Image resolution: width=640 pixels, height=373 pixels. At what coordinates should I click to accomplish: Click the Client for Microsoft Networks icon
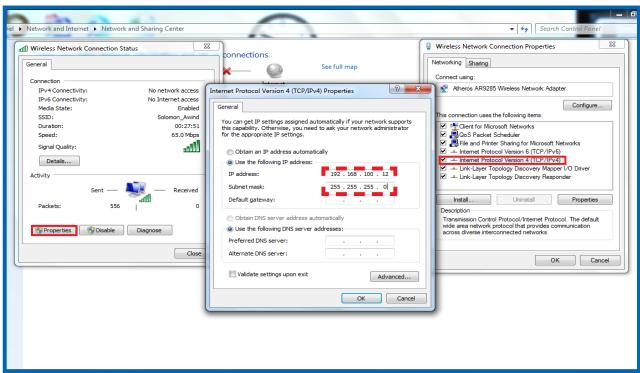[x=453, y=126]
